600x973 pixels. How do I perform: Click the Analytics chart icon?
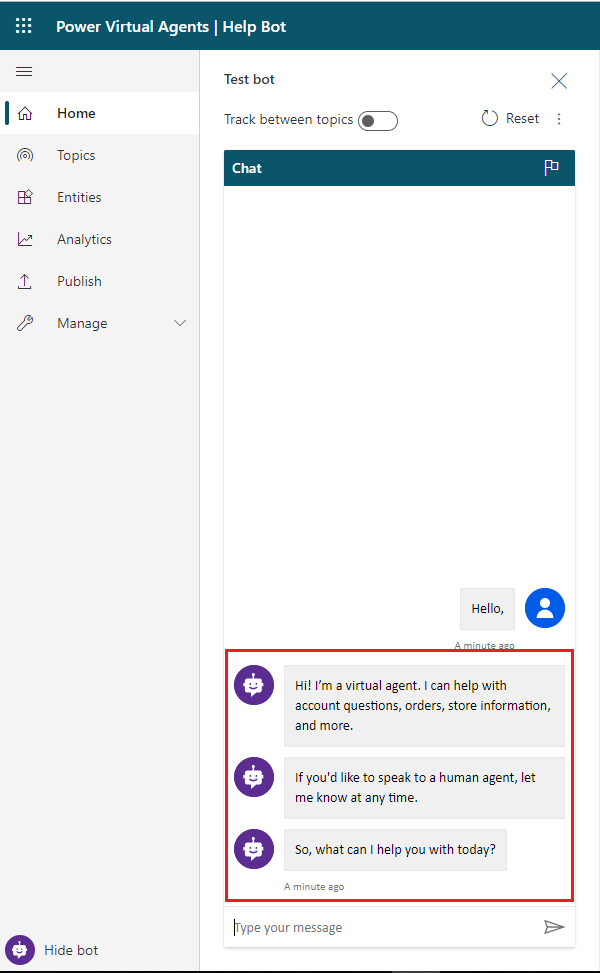click(x=25, y=240)
